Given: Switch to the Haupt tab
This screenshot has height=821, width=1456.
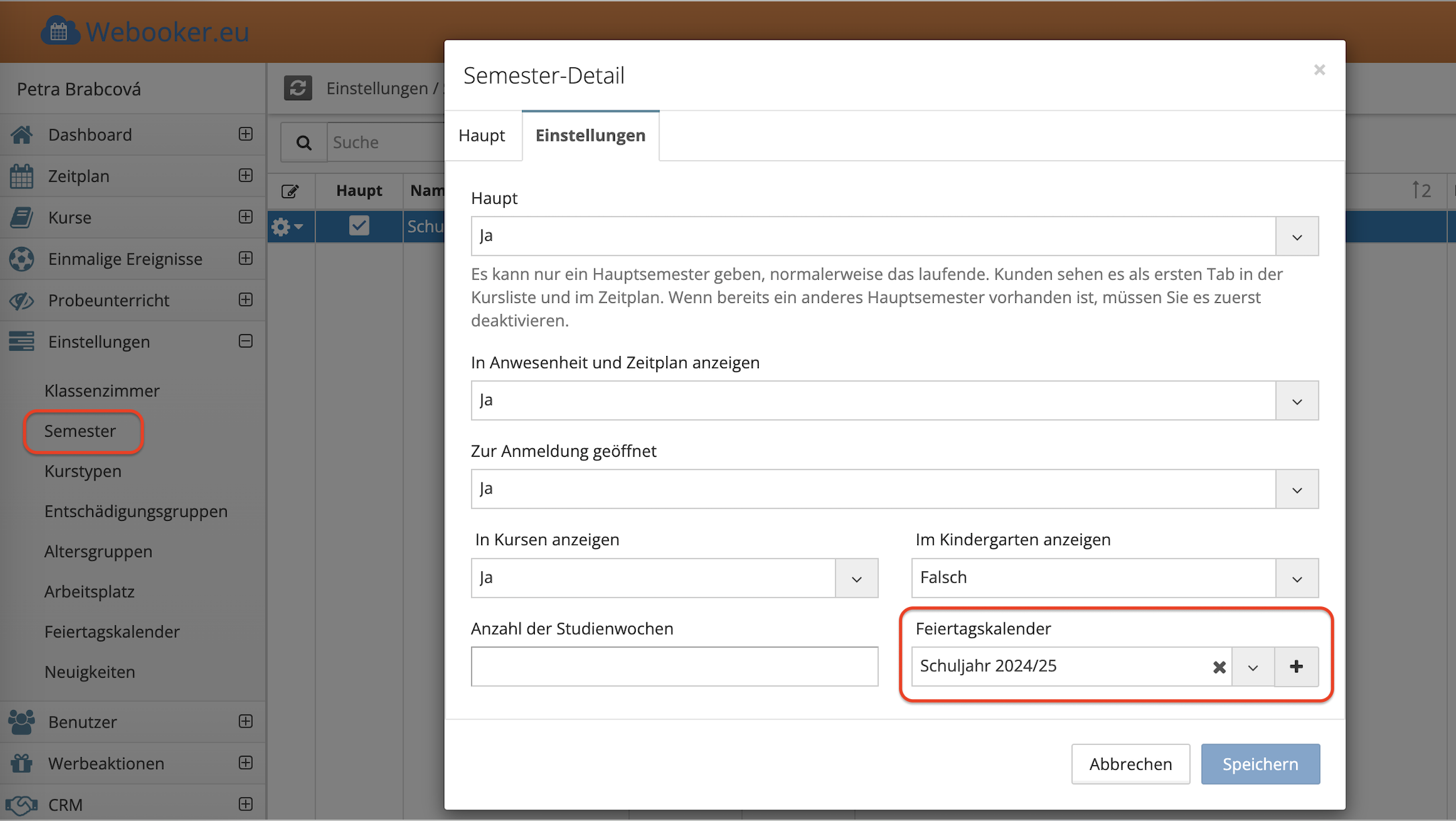Looking at the screenshot, I should [x=482, y=135].
